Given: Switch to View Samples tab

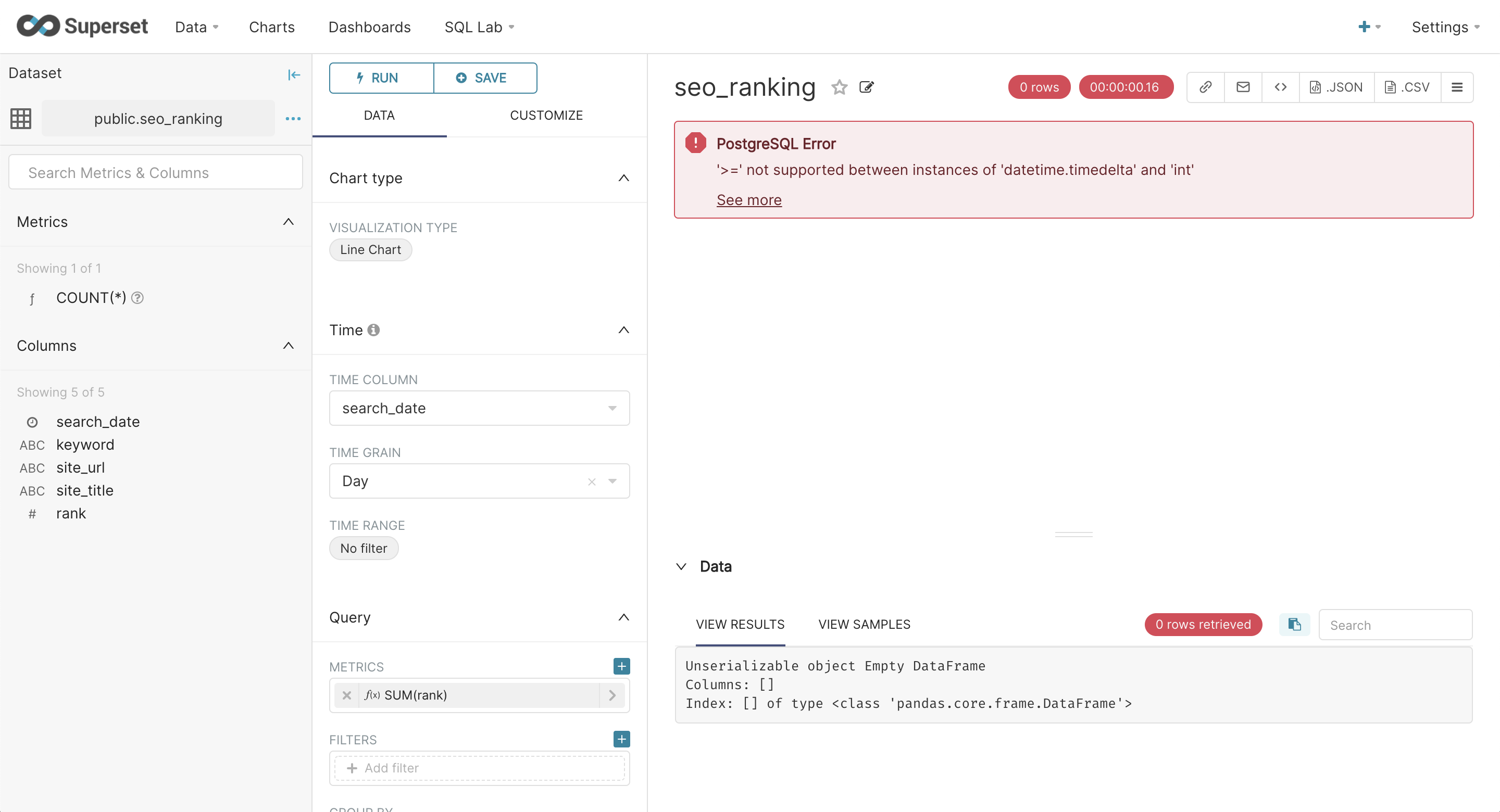Looking at the screenshot, I should pyautogui.click(x=864, y=624).
